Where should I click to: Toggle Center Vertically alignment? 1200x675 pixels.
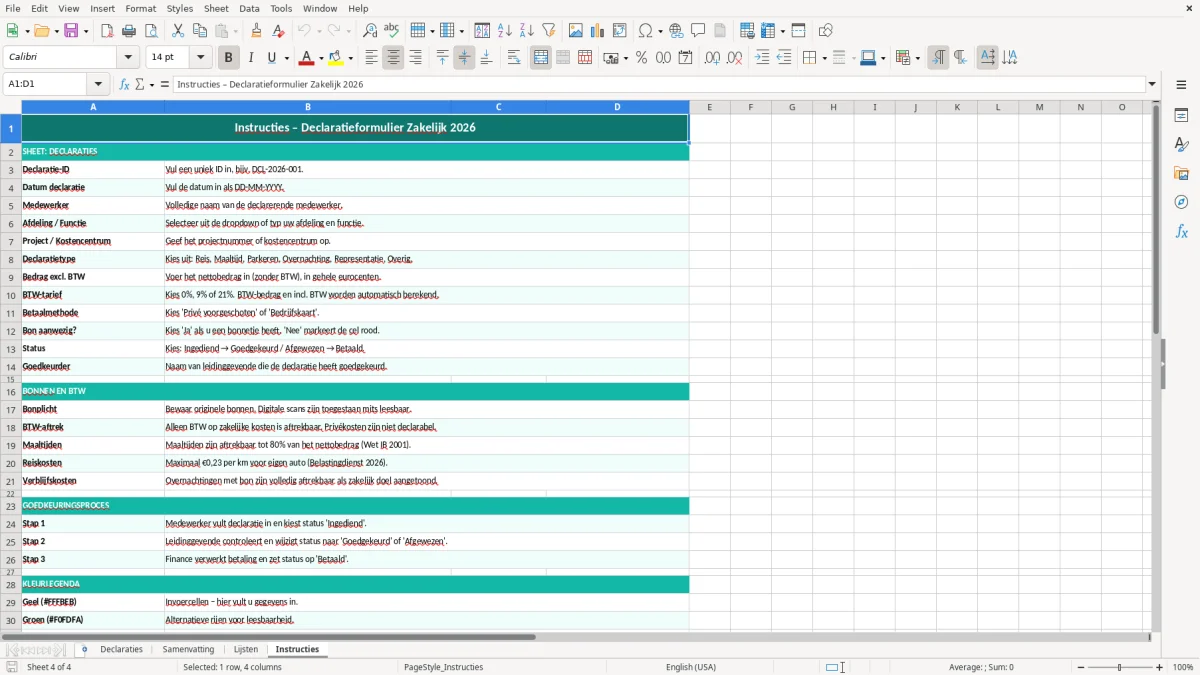coord(464,58)
